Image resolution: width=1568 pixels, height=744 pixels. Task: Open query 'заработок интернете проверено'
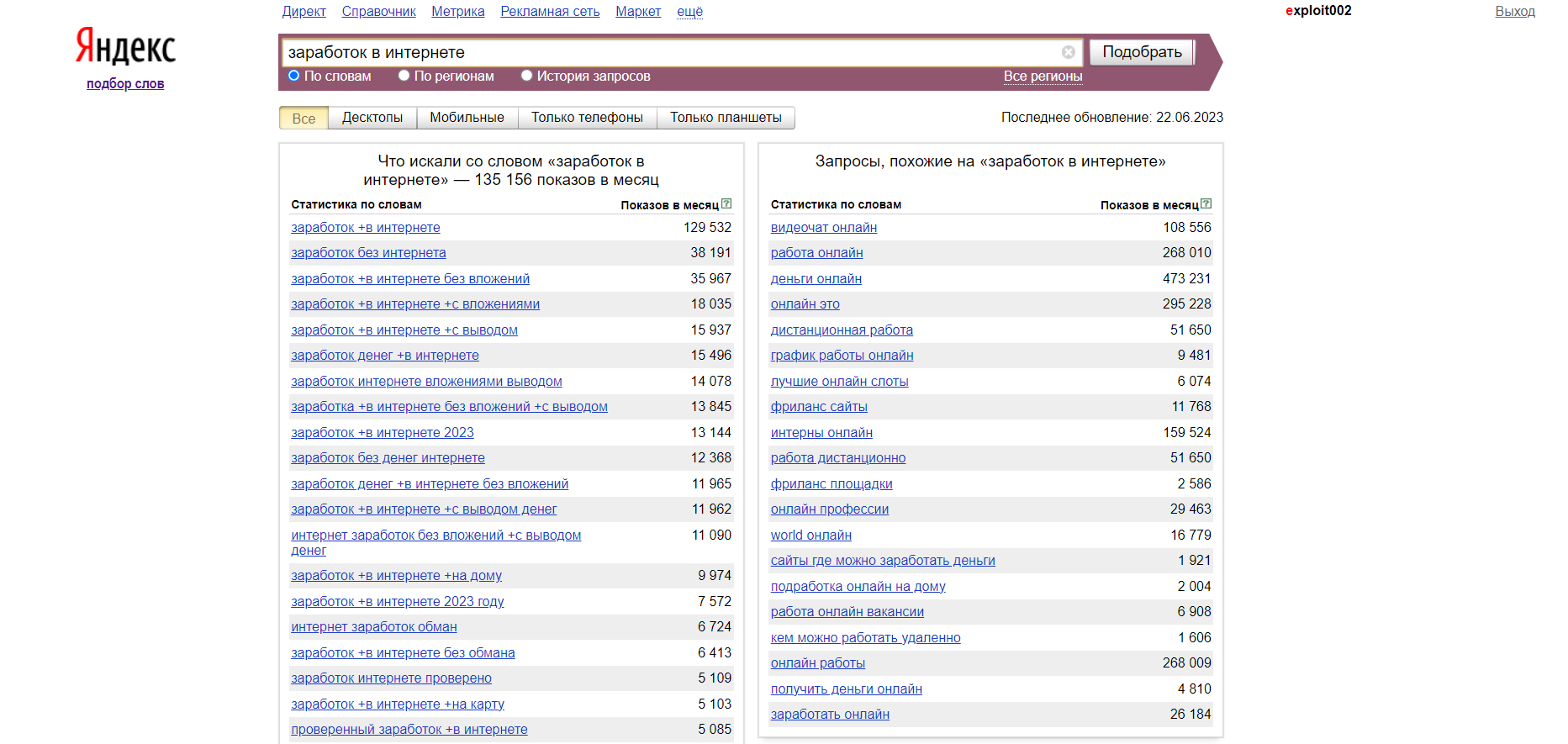(391, 678)
